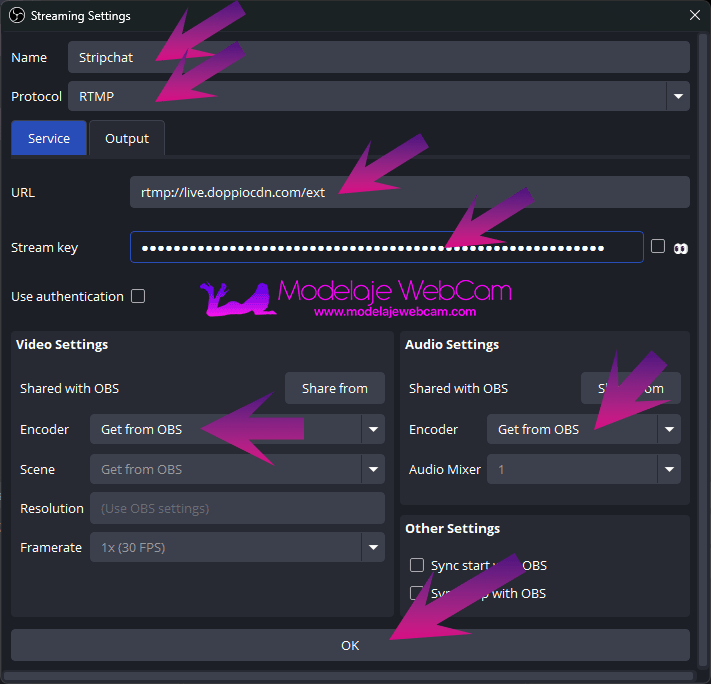
Task: Click the Streaming Settings title text
Action: pyautogui.click(x=80, y=16)
